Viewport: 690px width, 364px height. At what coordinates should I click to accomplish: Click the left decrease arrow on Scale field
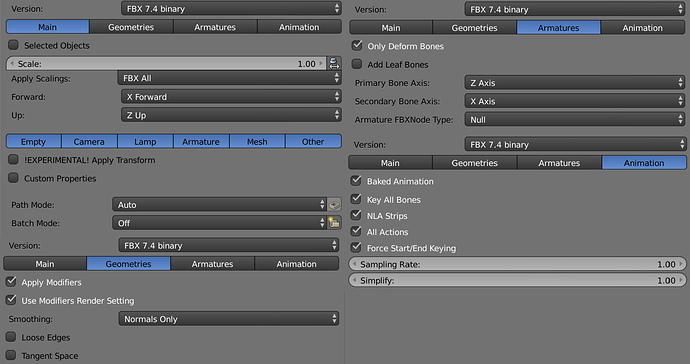(x=12, y=64)
